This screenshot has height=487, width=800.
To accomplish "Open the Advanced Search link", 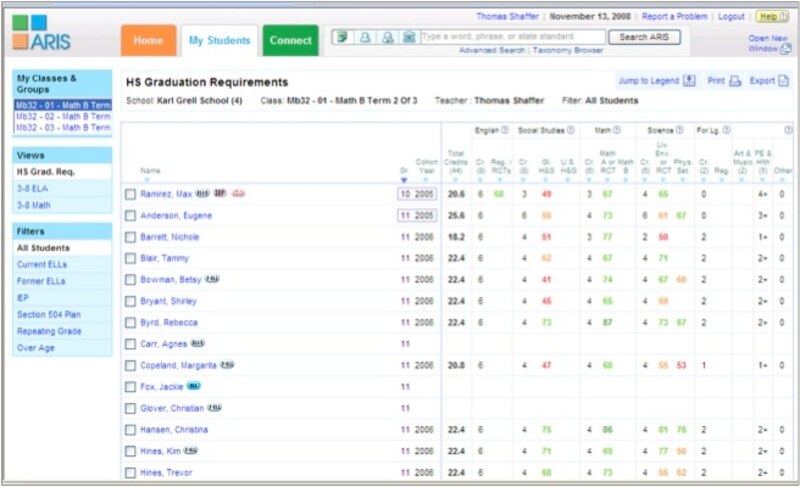I will click(491, 50).
